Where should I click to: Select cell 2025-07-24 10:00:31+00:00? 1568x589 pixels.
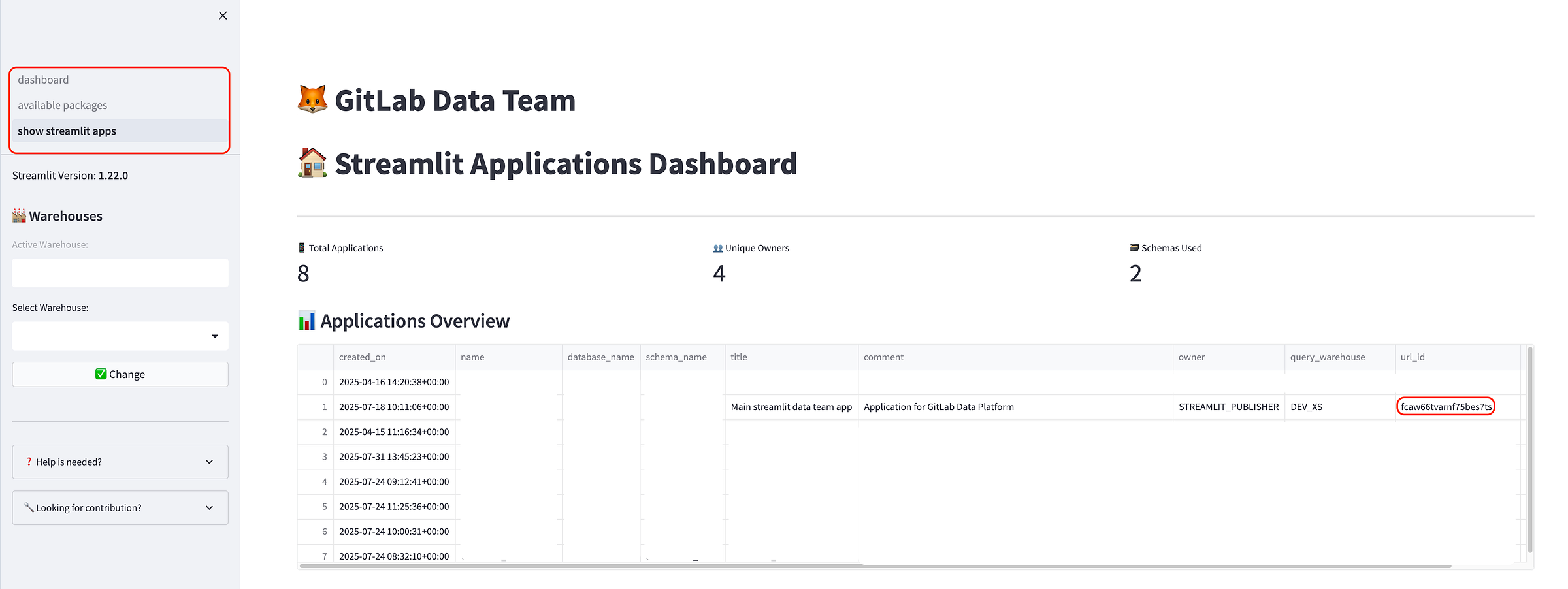coord(394,532)
